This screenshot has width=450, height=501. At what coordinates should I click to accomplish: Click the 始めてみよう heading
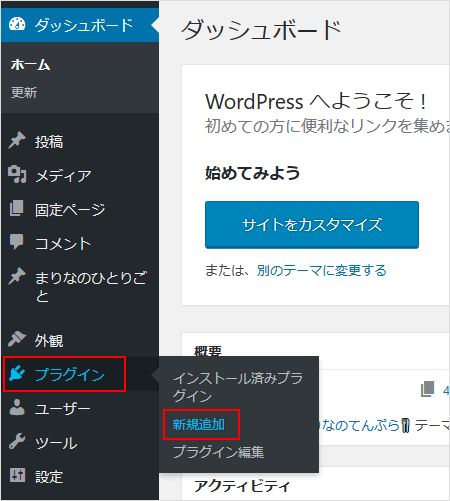click(252, 173)
